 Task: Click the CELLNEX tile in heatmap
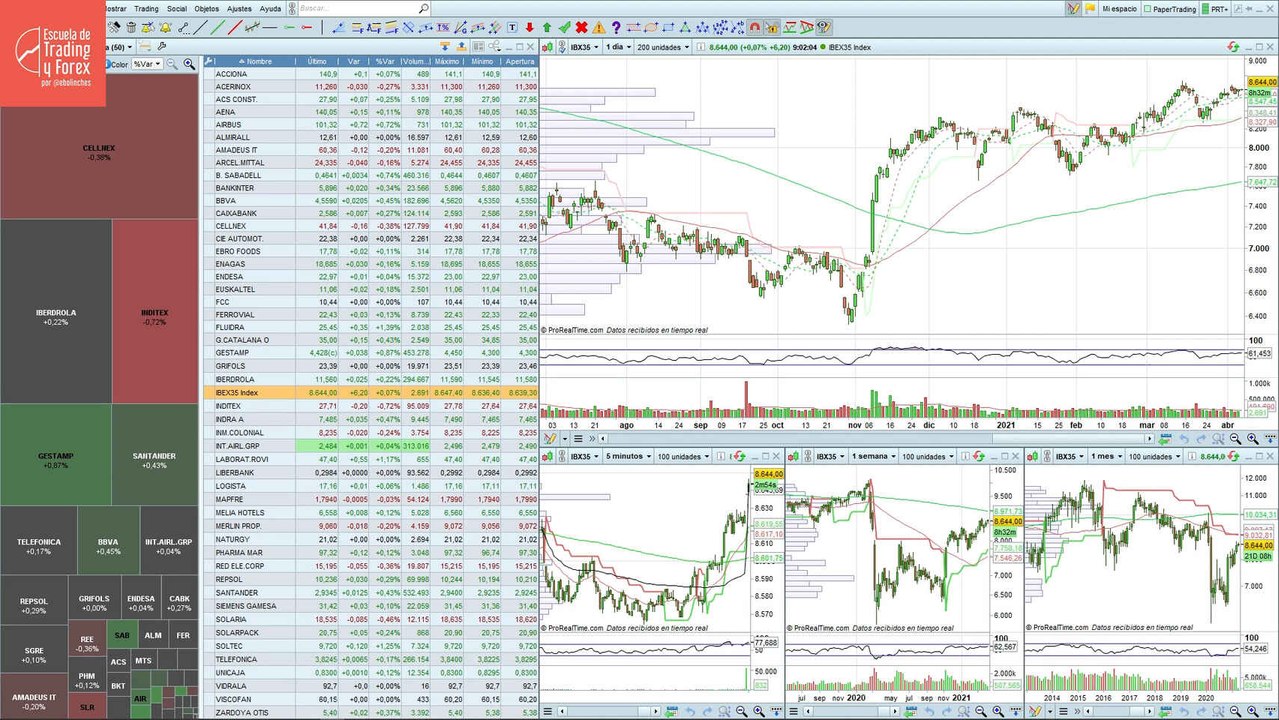99,150
